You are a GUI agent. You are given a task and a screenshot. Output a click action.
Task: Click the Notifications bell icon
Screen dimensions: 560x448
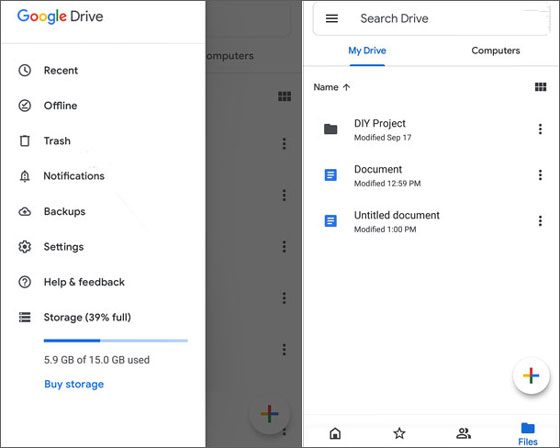pyautogui.click(x=25, y=176)
